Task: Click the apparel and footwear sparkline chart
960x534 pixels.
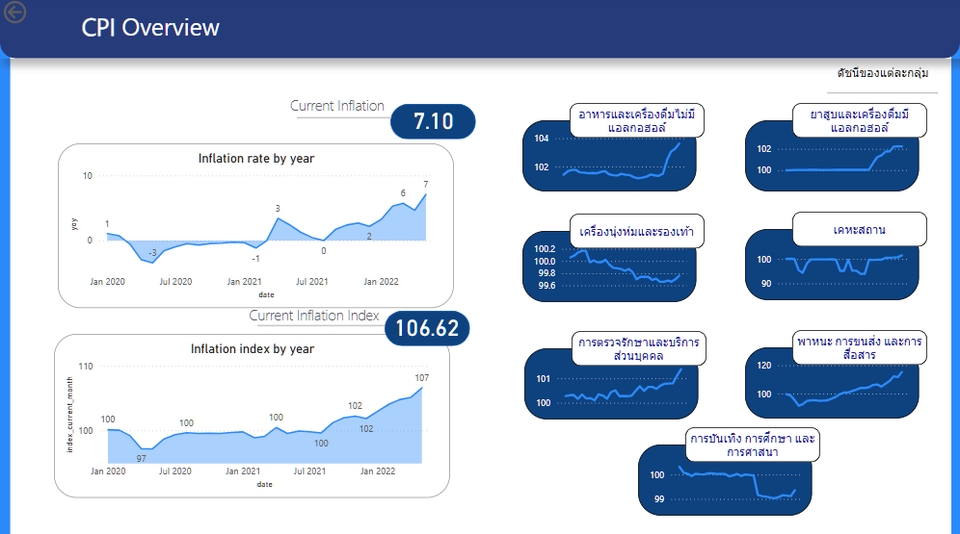Action: point(609,266)
